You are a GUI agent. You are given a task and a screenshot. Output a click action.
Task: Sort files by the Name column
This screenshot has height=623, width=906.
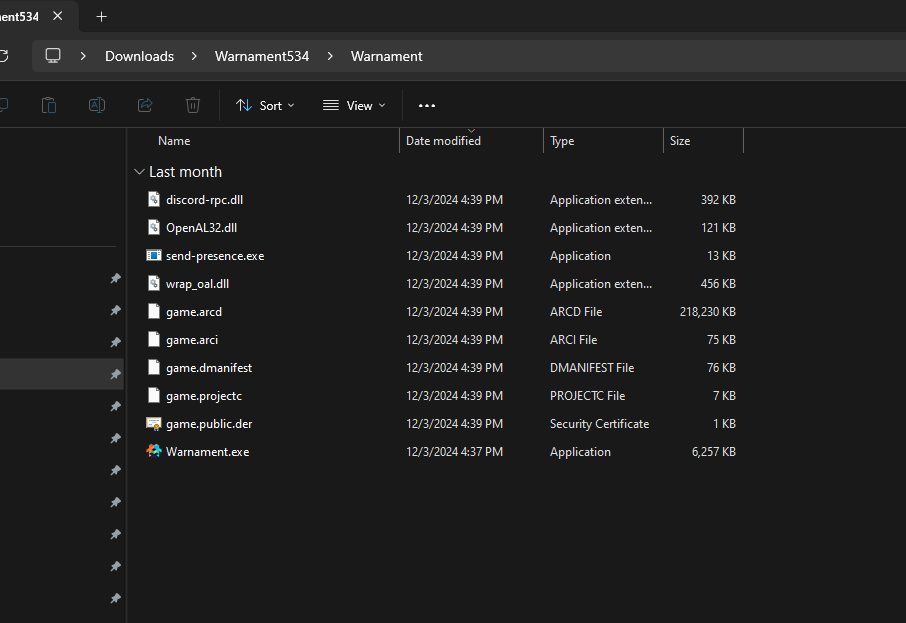click(174, 141)
